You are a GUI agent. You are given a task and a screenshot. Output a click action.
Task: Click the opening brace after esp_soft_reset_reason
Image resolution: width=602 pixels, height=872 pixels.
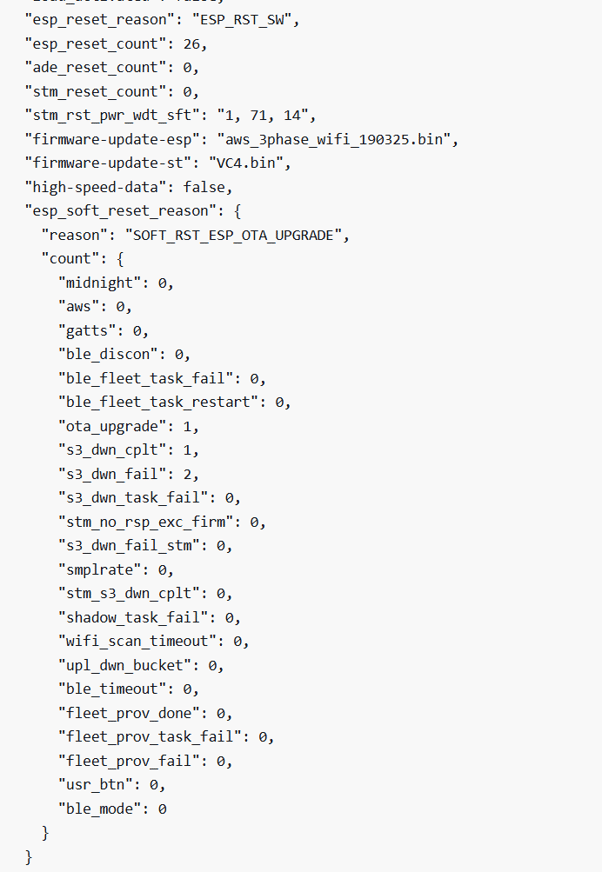tap(237, 211)
